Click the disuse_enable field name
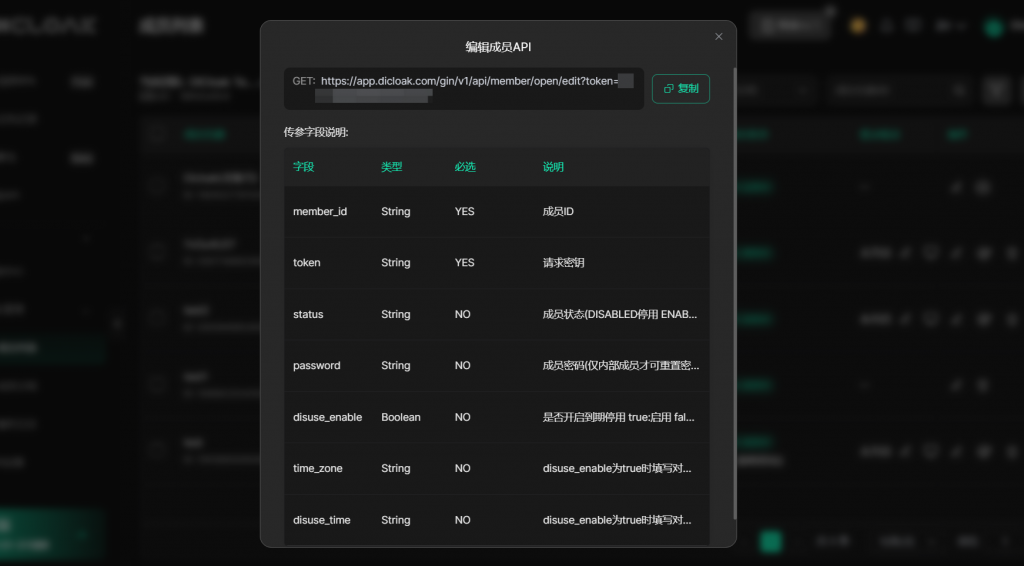The width and height of the screenshot is (1024, 566). point(327,417)
